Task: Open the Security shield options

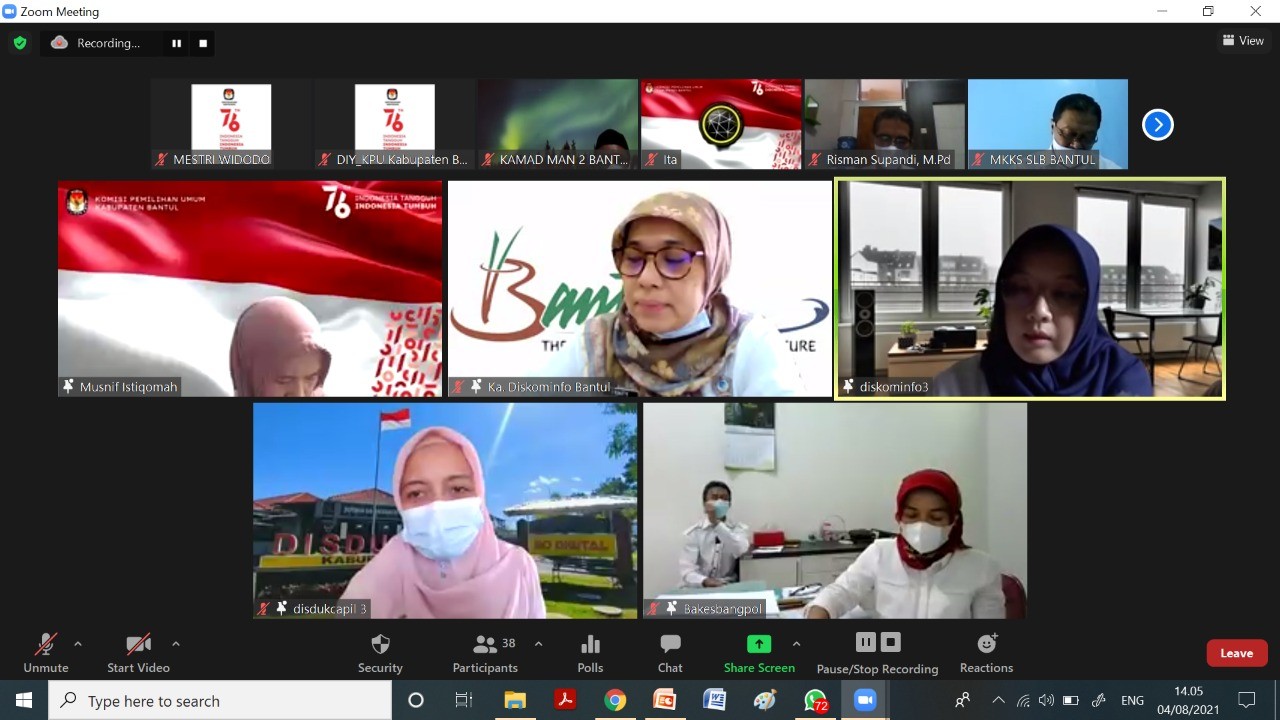Action: [380, 652]
